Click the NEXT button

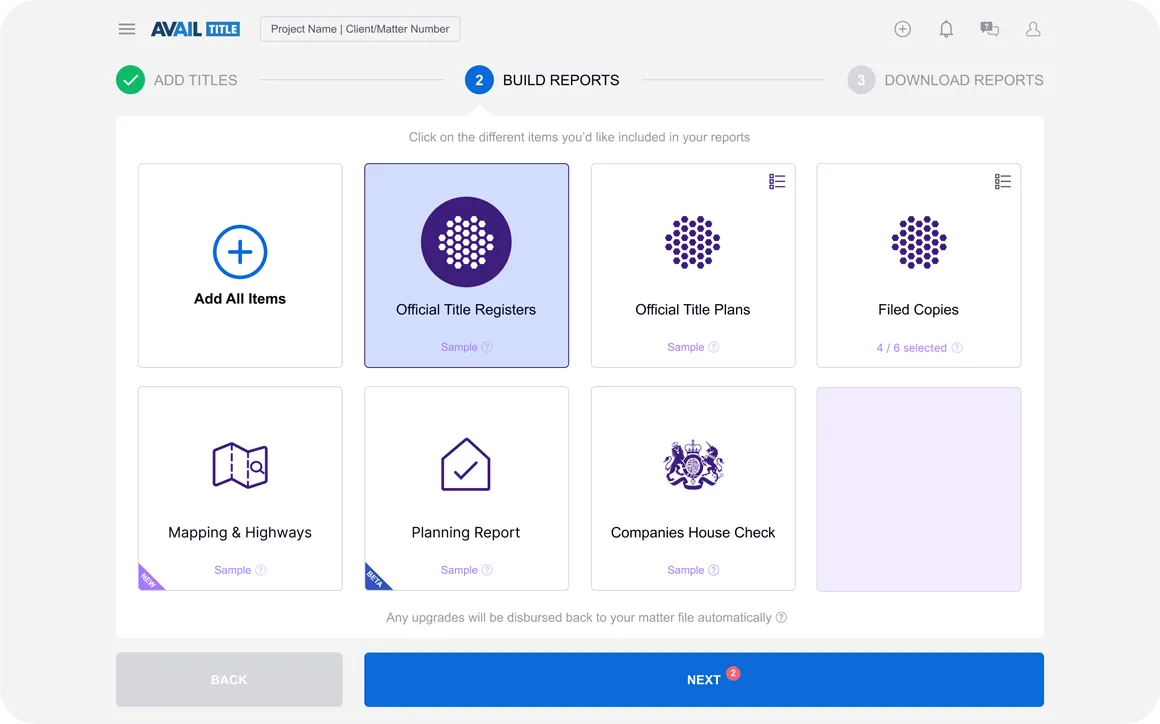704,679
